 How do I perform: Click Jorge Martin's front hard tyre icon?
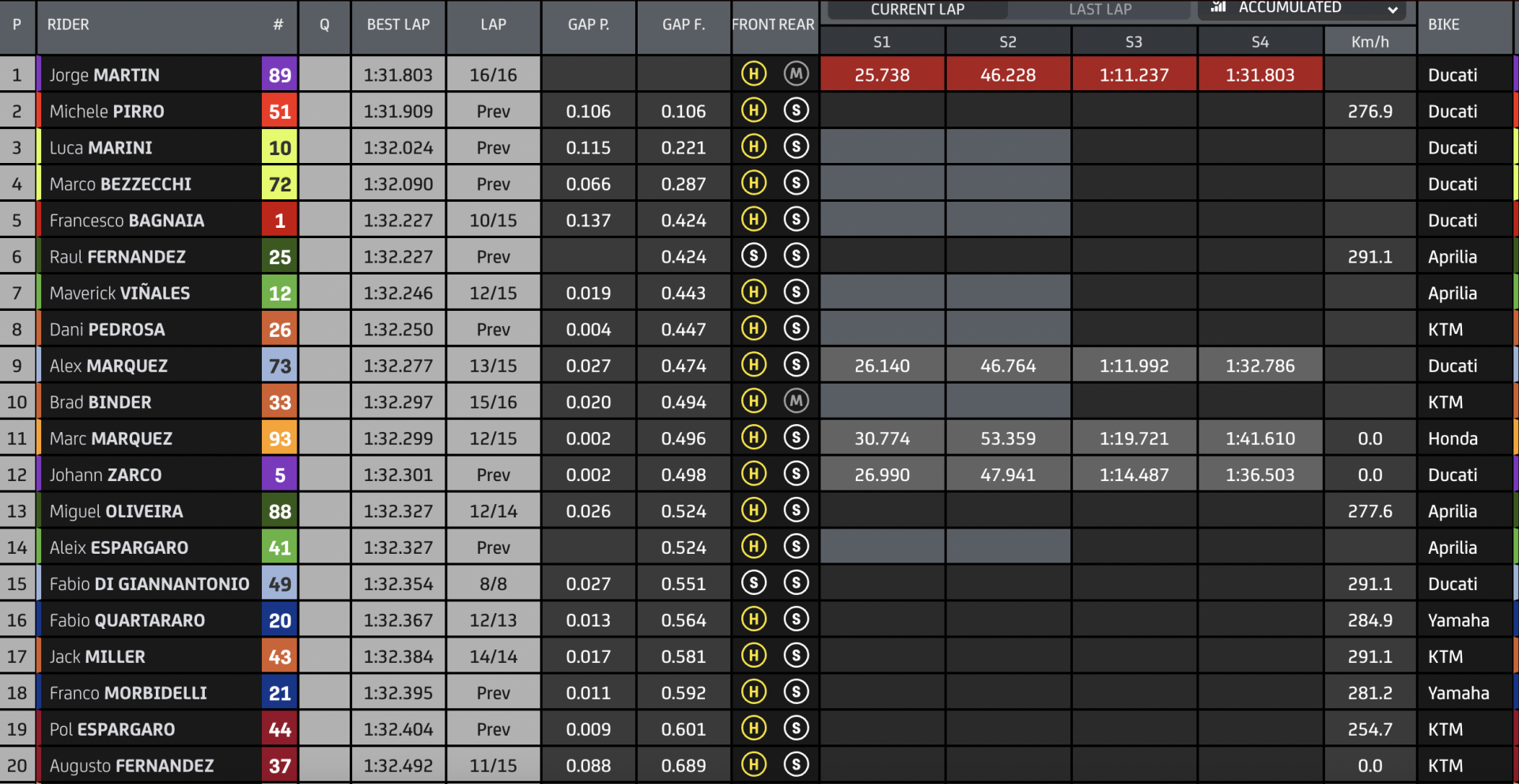(753, 74)
